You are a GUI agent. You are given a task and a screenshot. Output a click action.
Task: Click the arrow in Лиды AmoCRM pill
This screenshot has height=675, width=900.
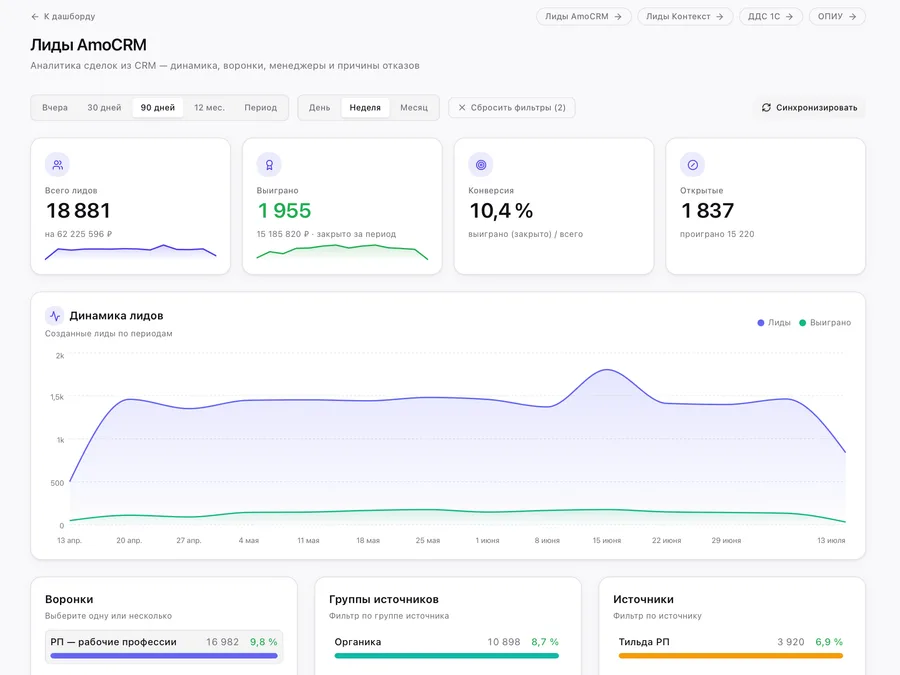point(618,17)
